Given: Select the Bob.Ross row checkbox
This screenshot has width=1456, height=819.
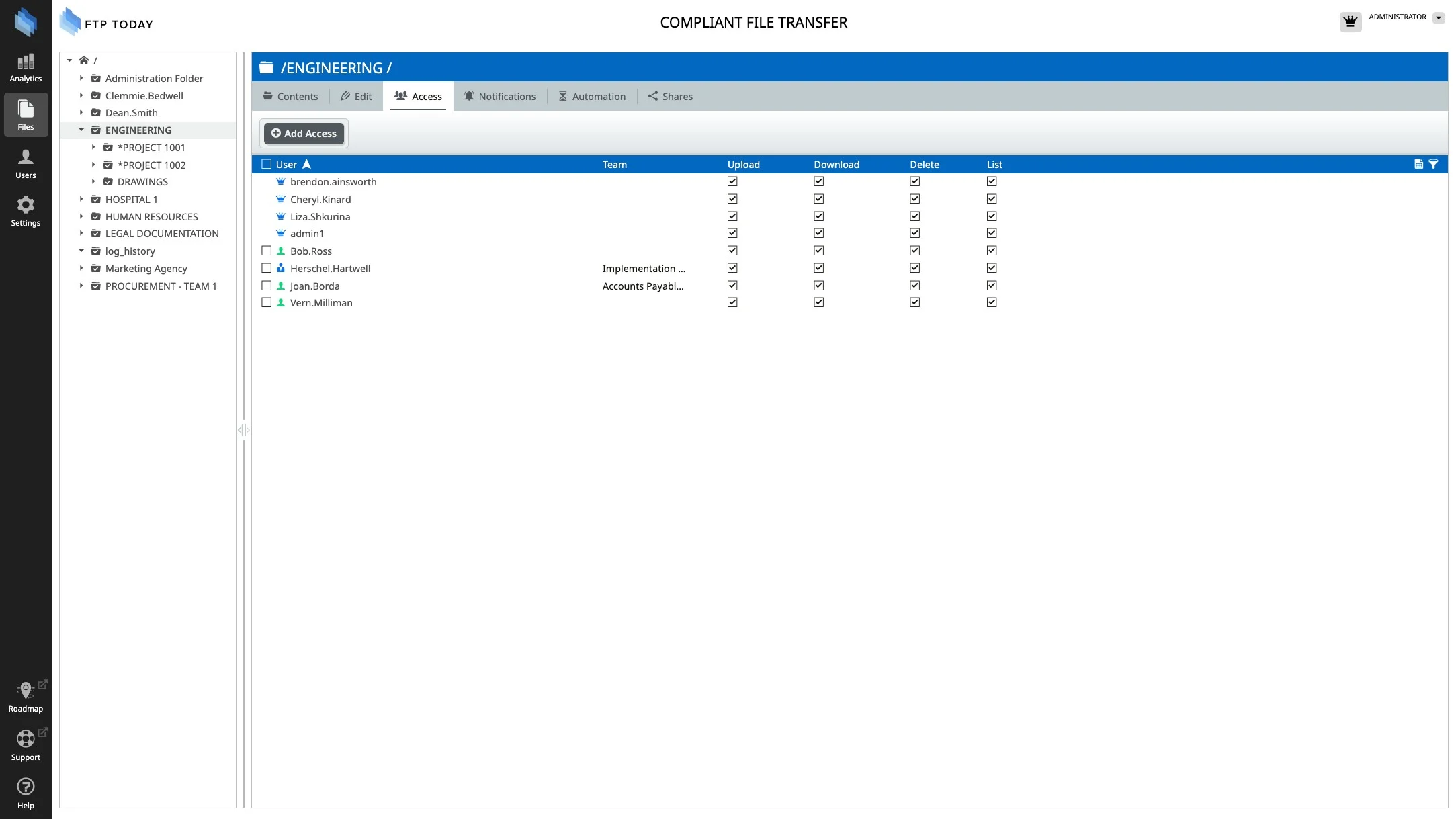Looking at the screenshot, I should [x=267, y=251].
